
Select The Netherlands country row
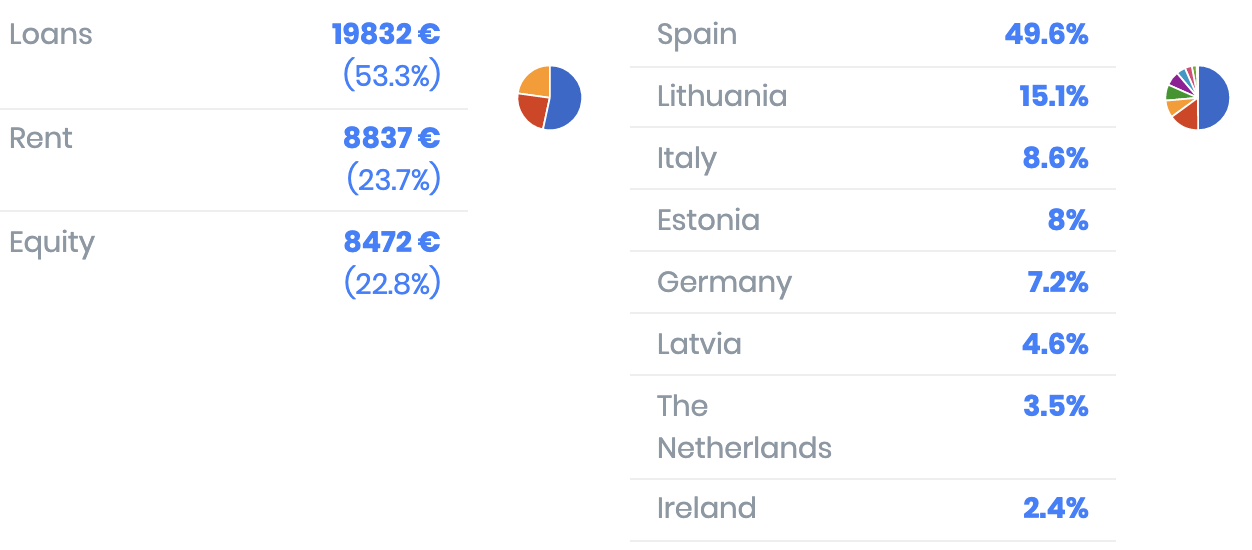click(872, 427)
